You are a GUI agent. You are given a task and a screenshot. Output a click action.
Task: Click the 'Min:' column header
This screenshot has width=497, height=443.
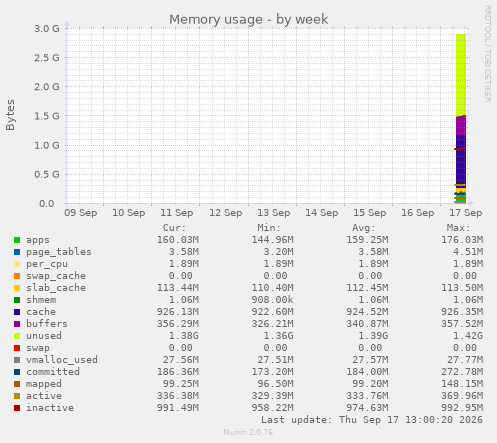(x=269, y=228)
